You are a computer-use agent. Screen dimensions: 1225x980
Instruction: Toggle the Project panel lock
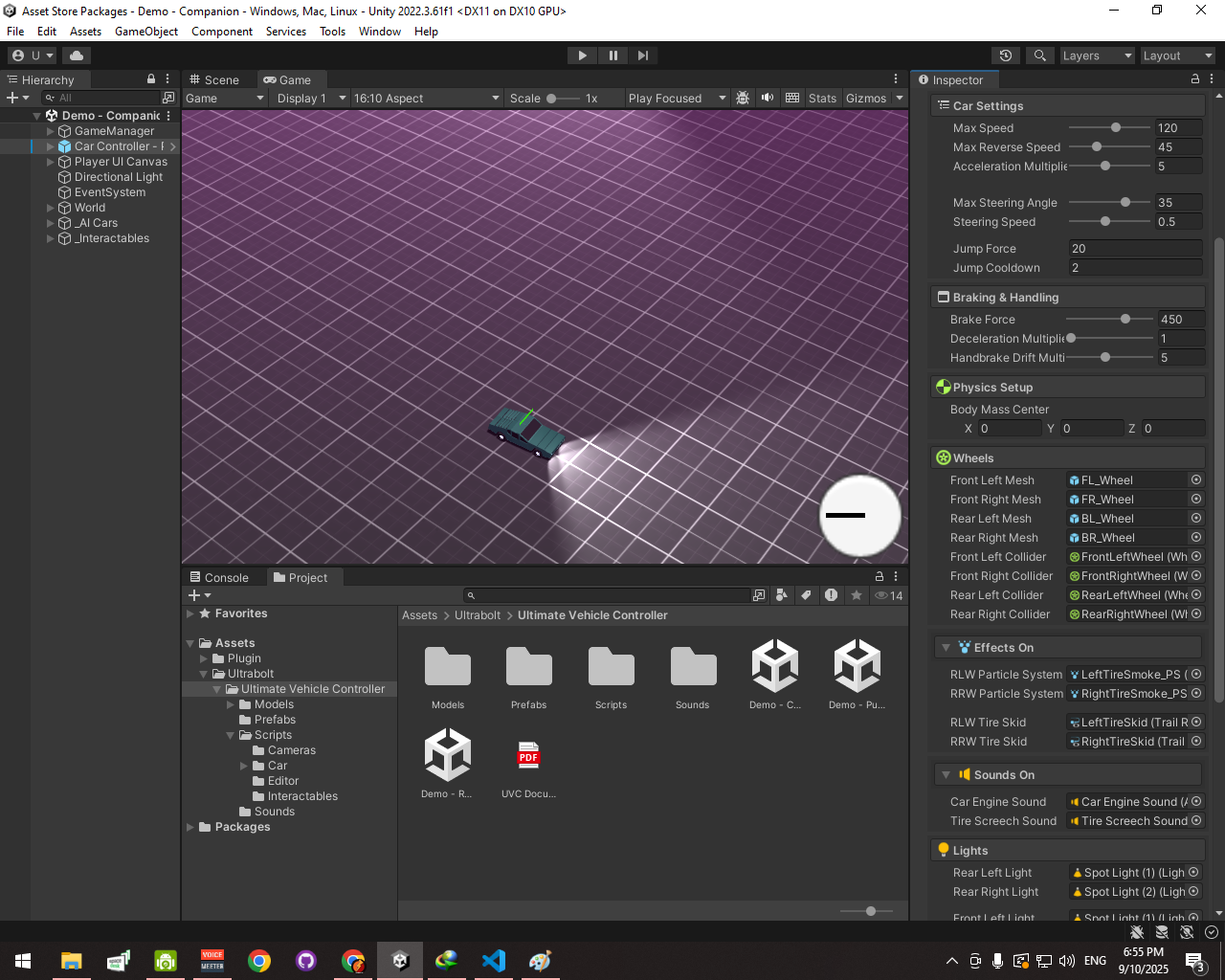(x=879, y=576)
